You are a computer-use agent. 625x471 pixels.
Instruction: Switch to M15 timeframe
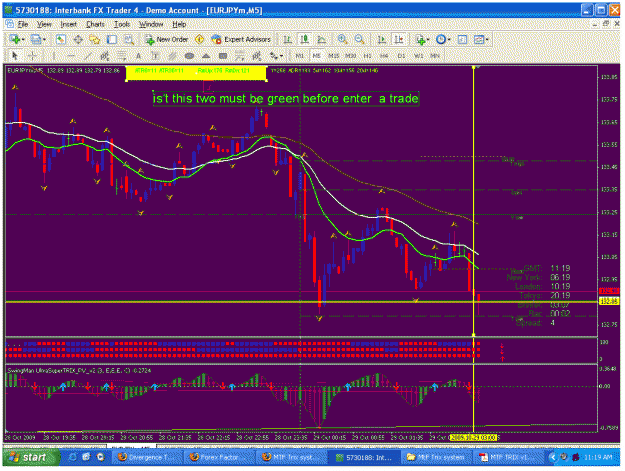[x=333, y=56]
